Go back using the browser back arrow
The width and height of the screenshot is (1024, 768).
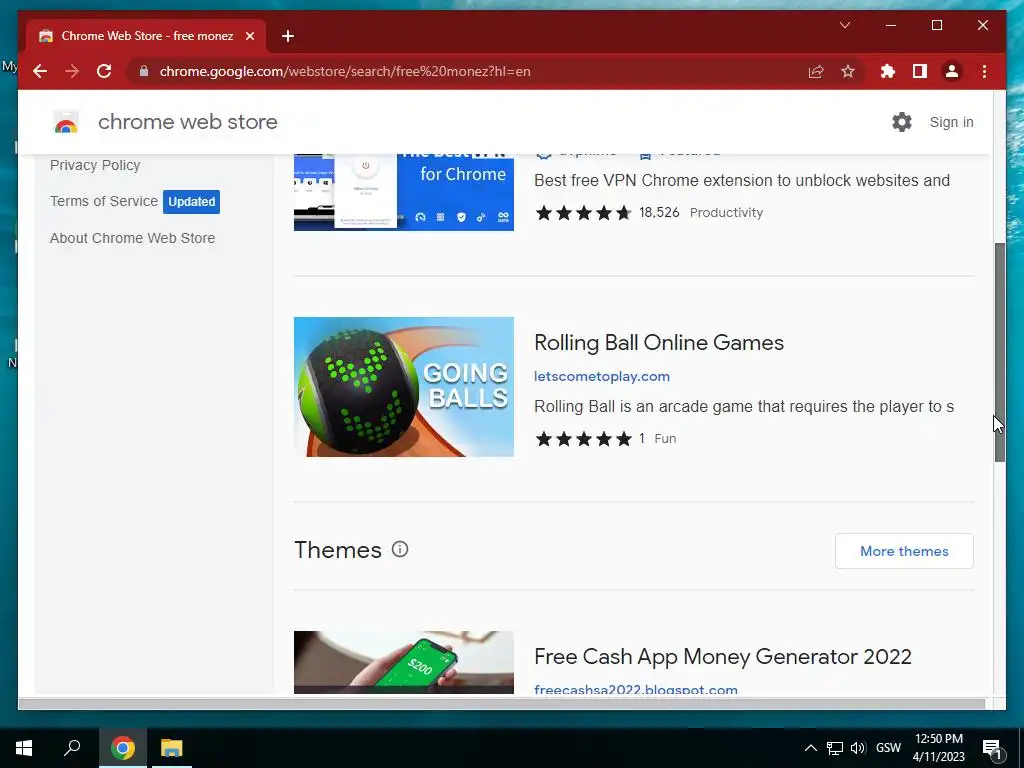click(x=40, y=71)
